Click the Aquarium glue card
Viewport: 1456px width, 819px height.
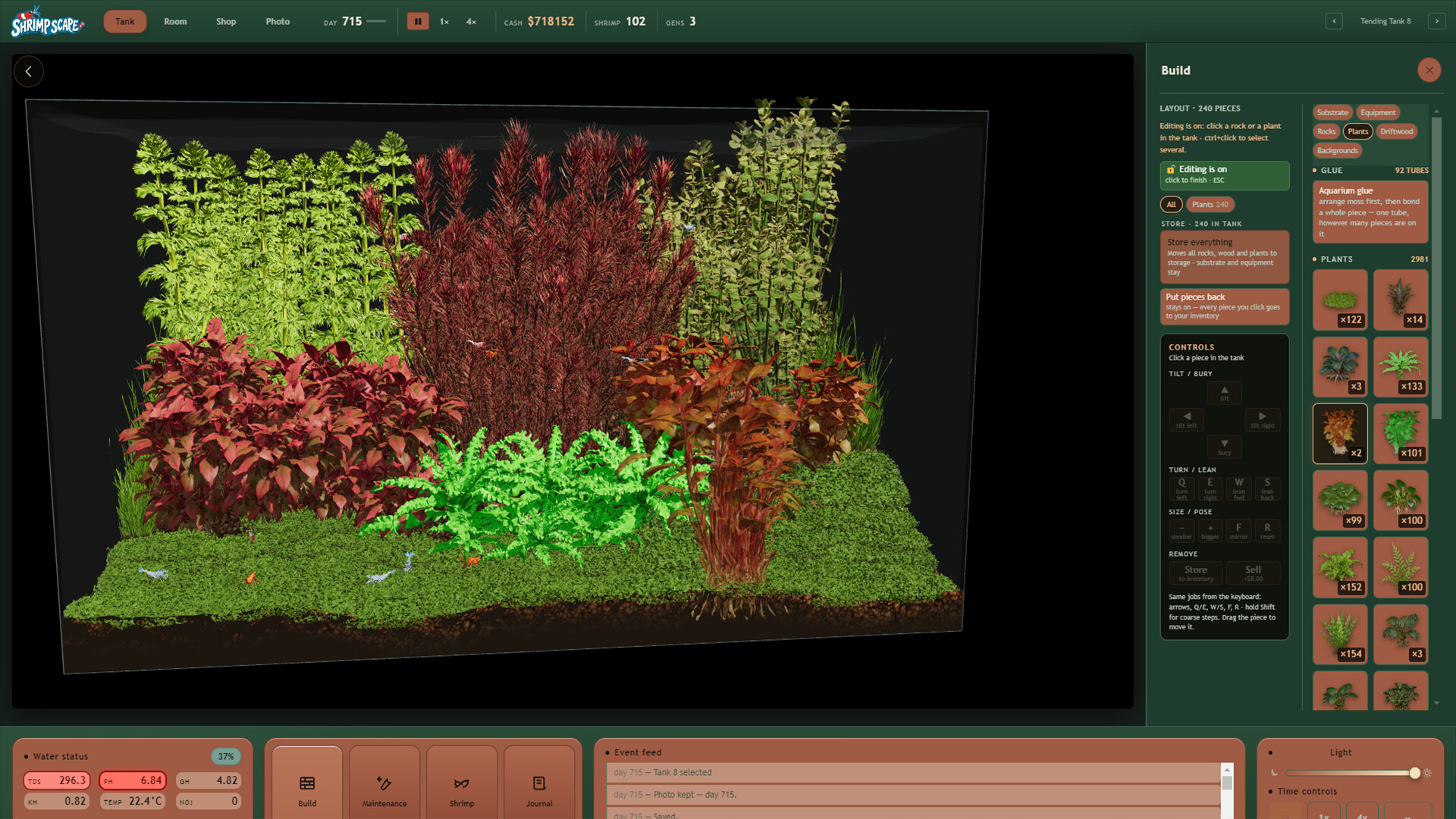(1370, 212)
